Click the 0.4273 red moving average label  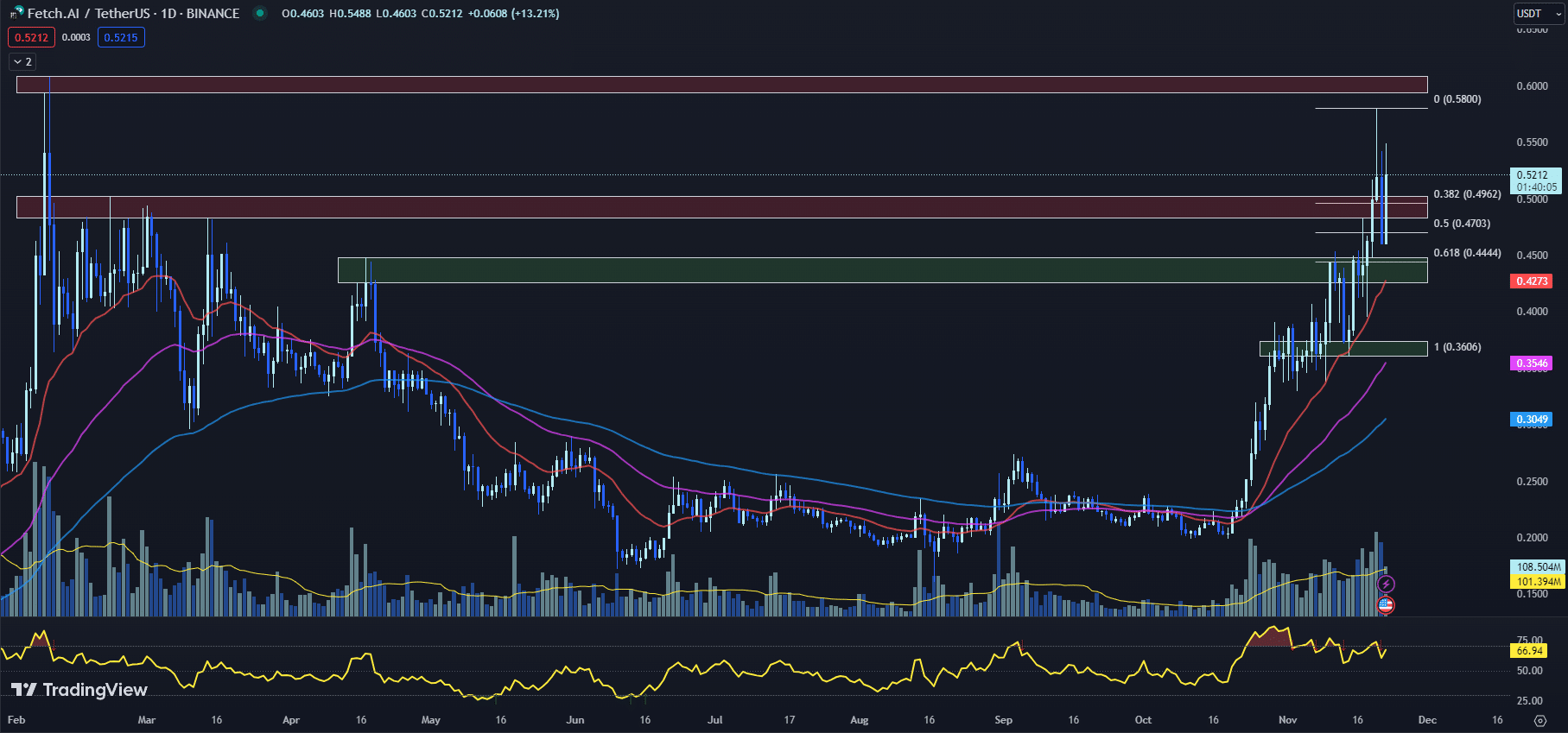pyautogui.click(x=1531, y=281)
